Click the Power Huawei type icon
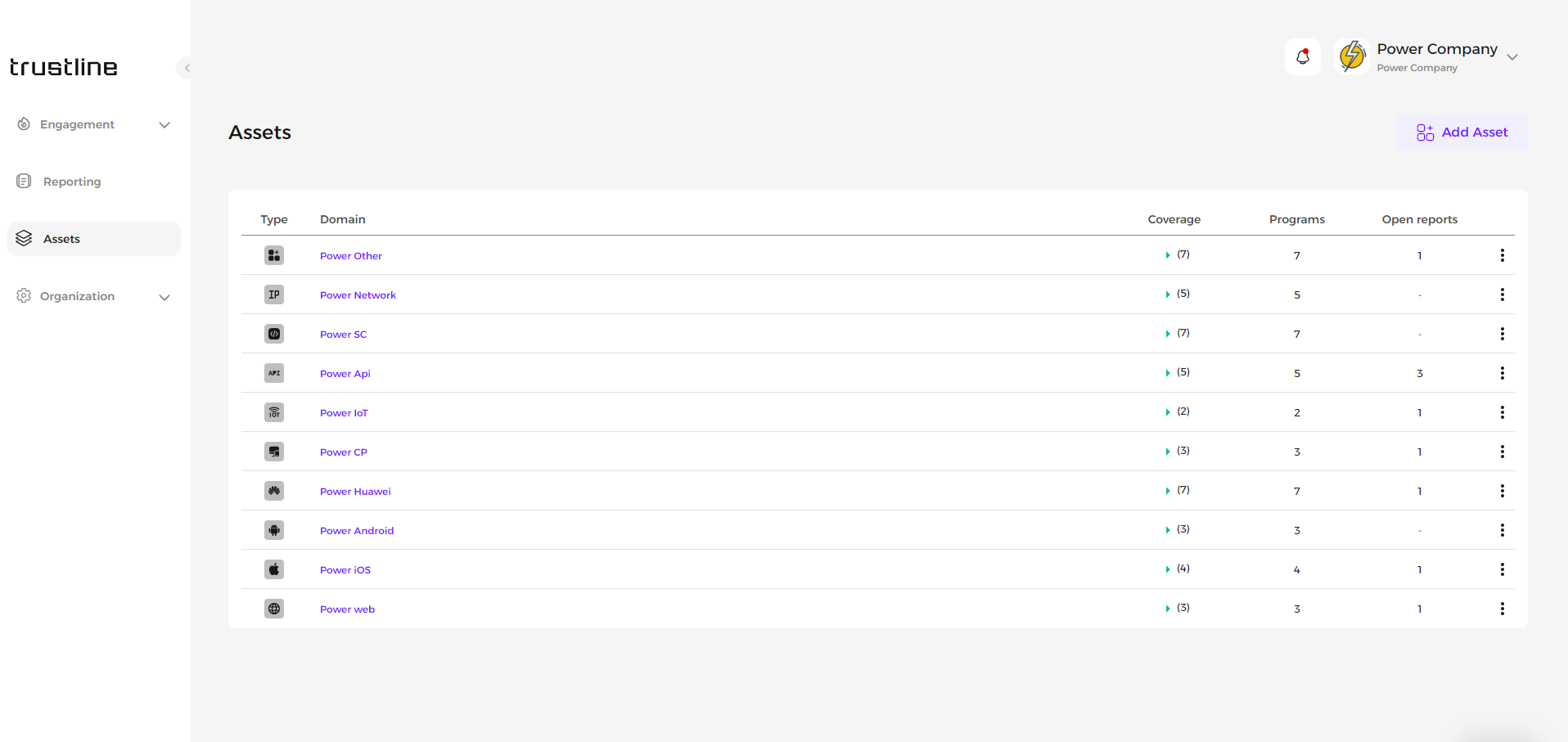This screenshot has height=742, width=1568. pyautogui.click(x=274, y=491)
